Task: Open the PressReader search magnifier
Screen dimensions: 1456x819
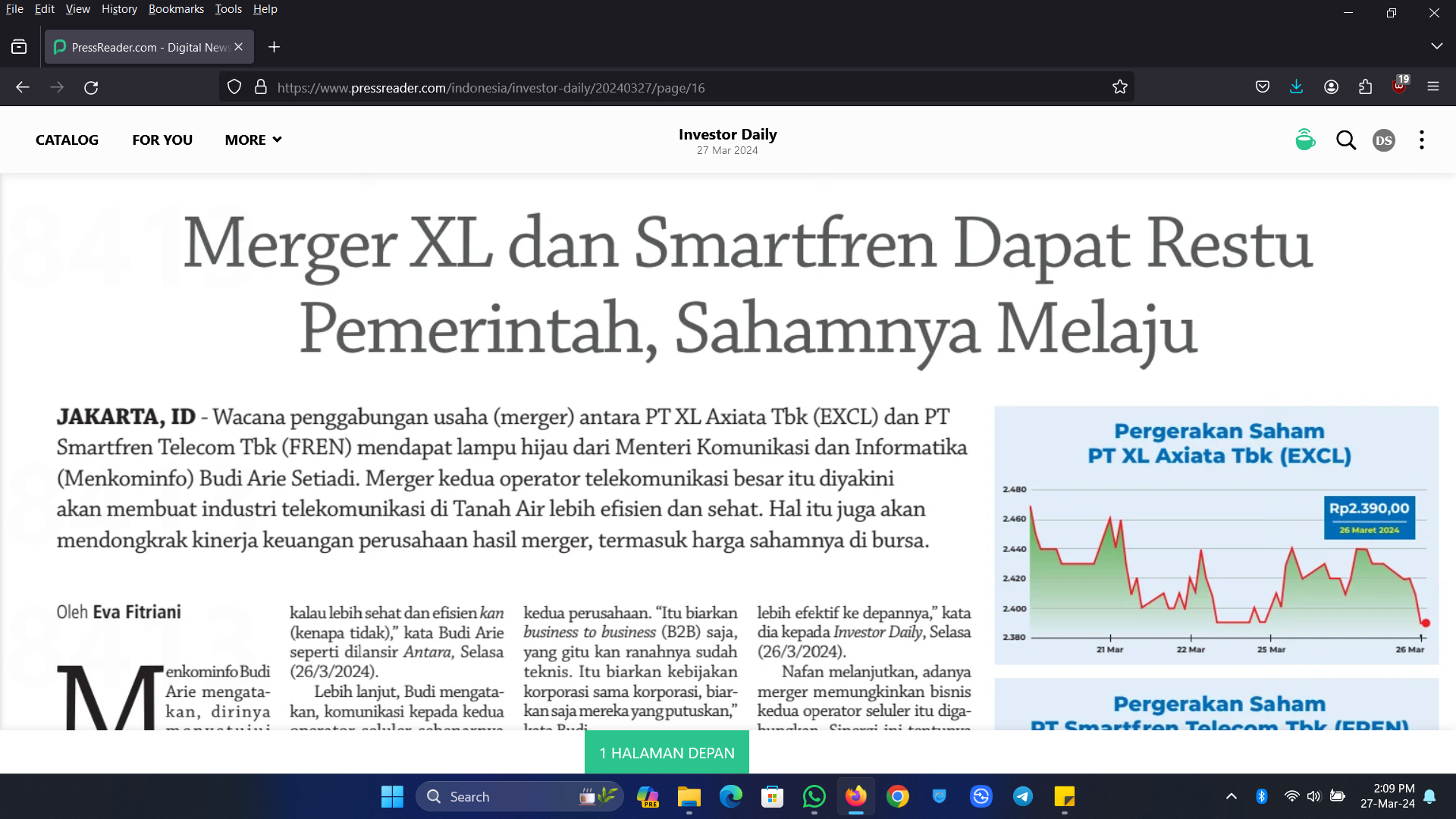Action: pos(1346,140)
